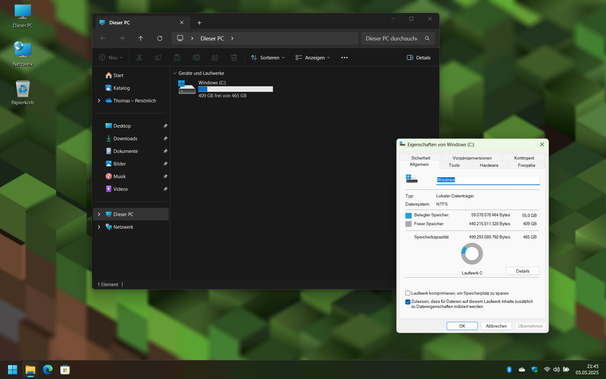Click the Rename icon in Explorer toolbar
This screenshot has width=606, height=379.
pos(196,58)
